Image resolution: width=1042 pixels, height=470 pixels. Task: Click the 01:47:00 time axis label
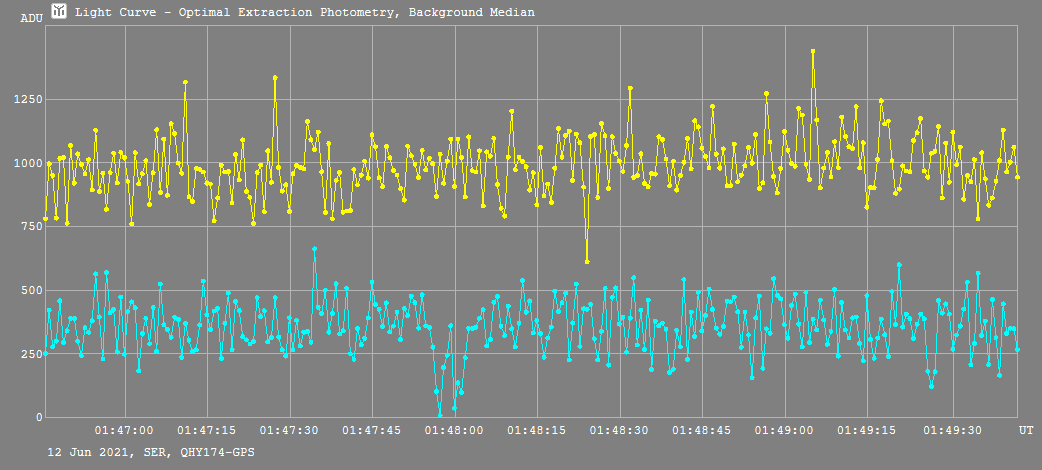click(x=125, y=430)
